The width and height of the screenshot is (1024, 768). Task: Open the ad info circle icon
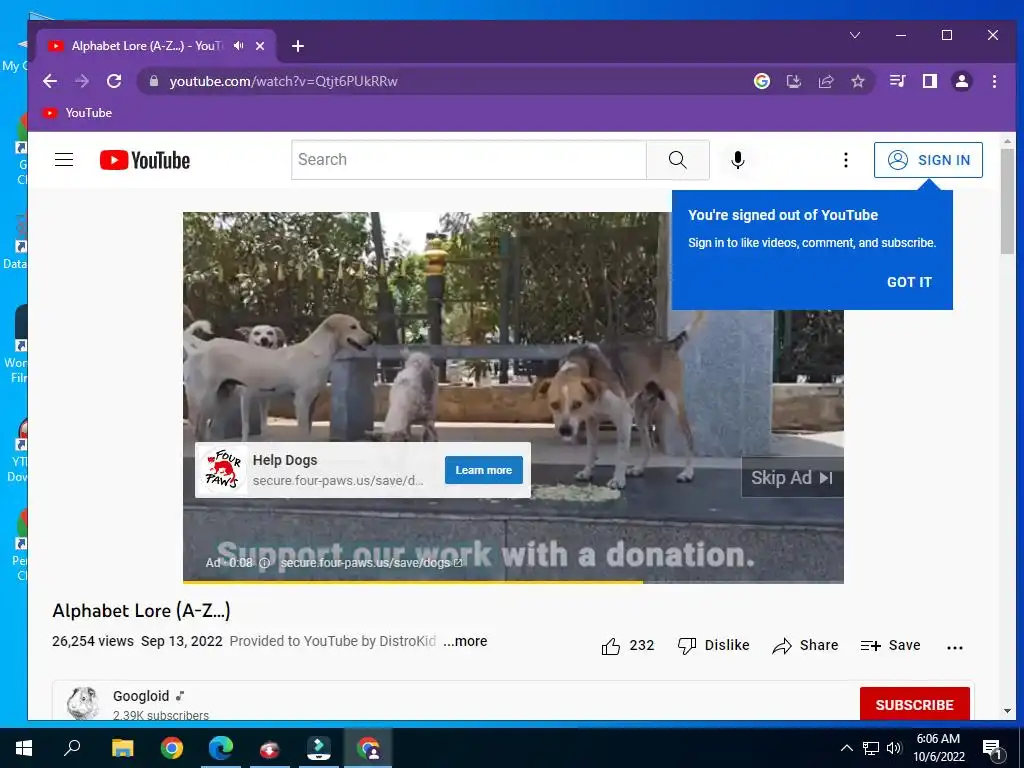pos(264,563)
